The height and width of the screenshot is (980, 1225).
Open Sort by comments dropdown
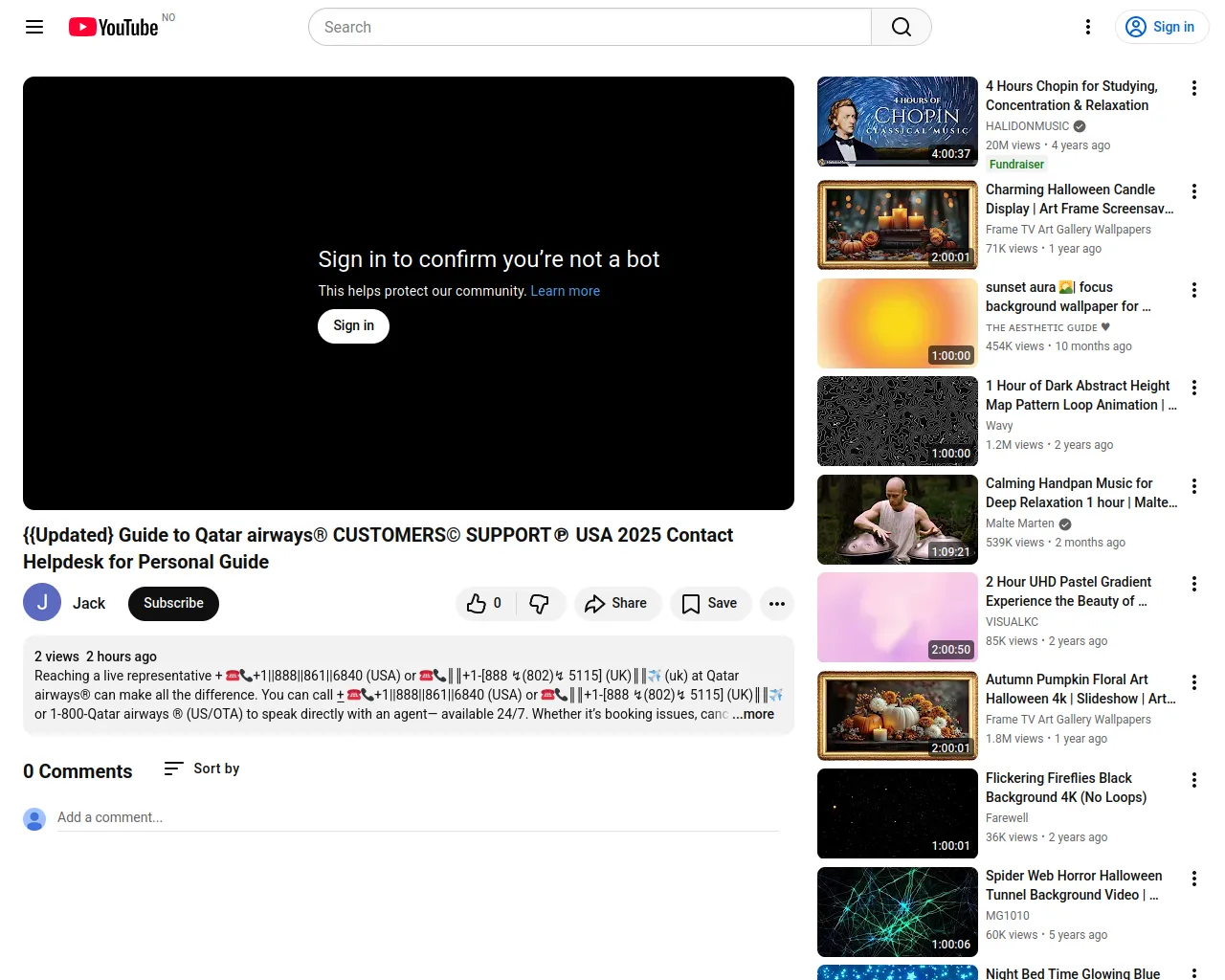coord(202,768)
